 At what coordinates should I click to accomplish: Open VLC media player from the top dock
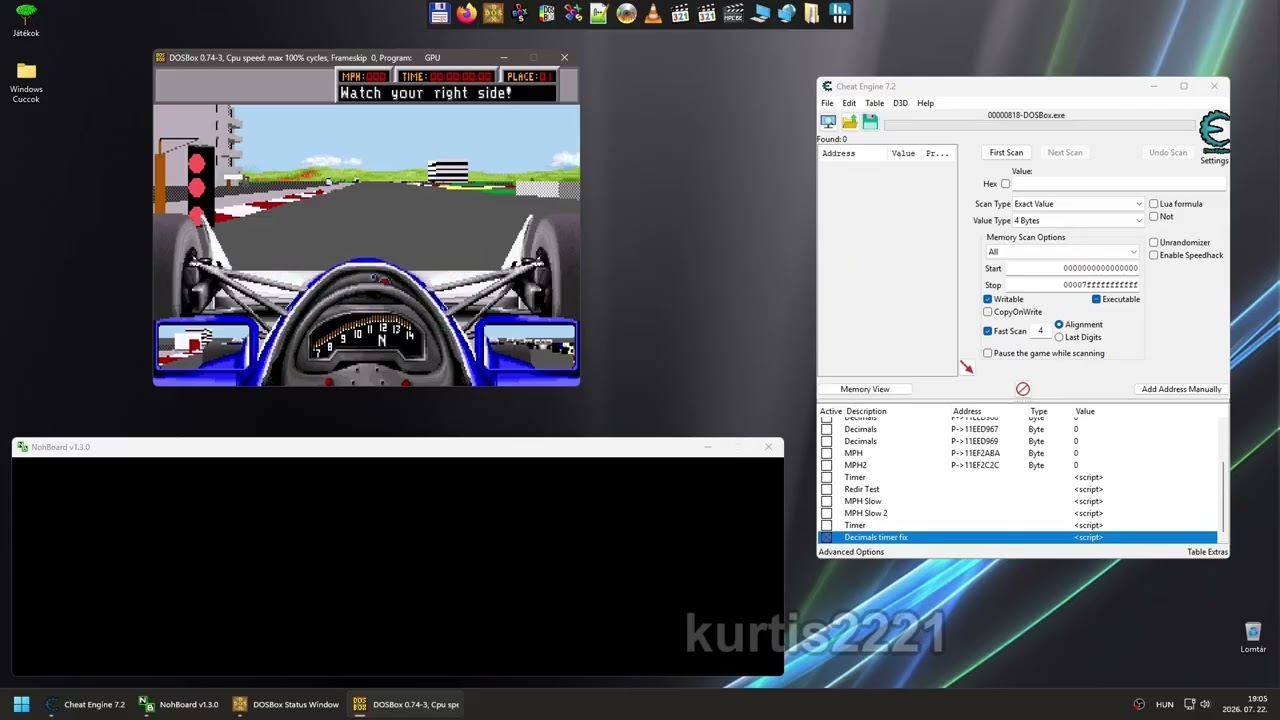click(653, 13)
